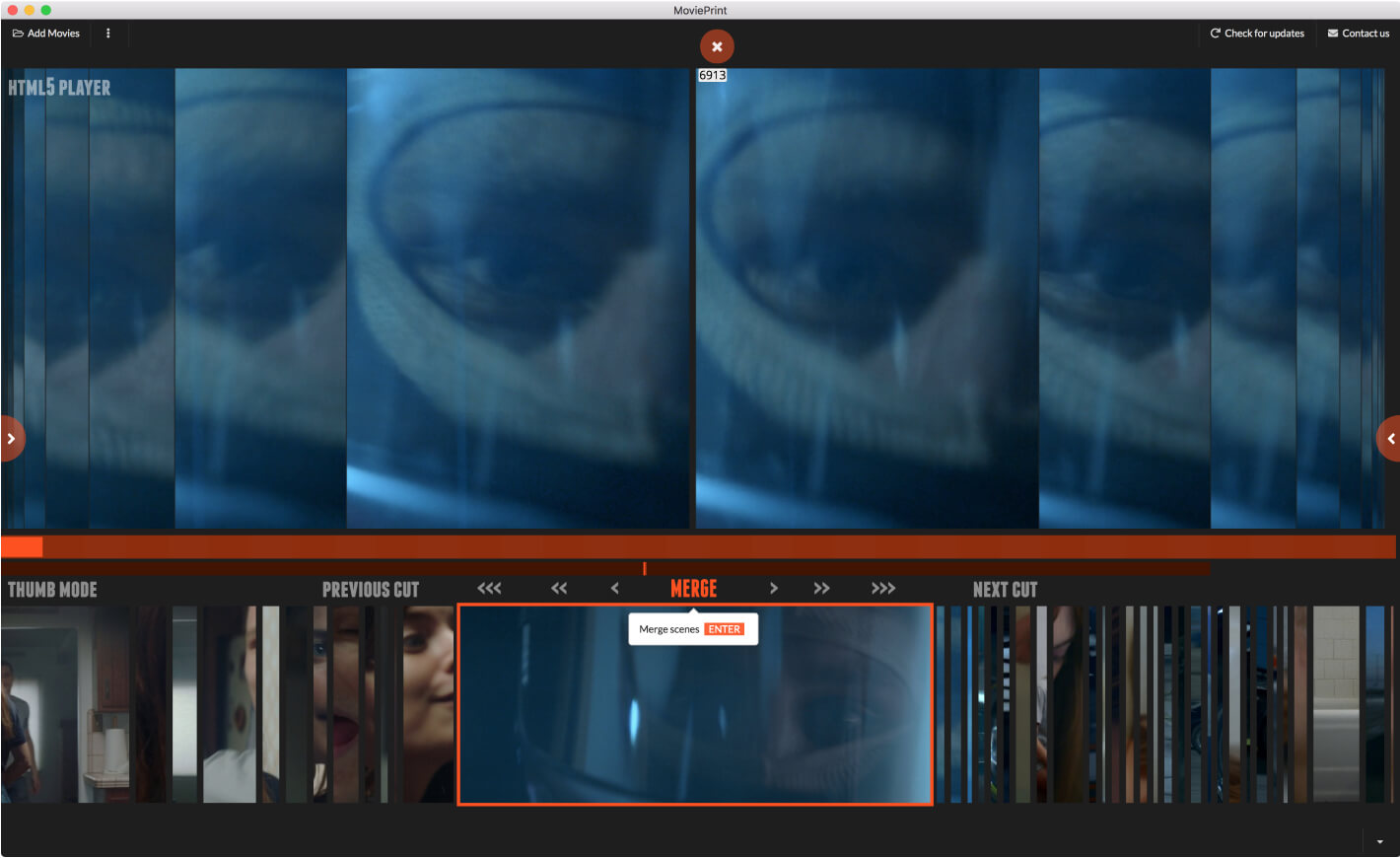This screenshot has width=1400, height=858.
Task: Jump back 100 frames with triple left arrows
Action: coord(489,589)
